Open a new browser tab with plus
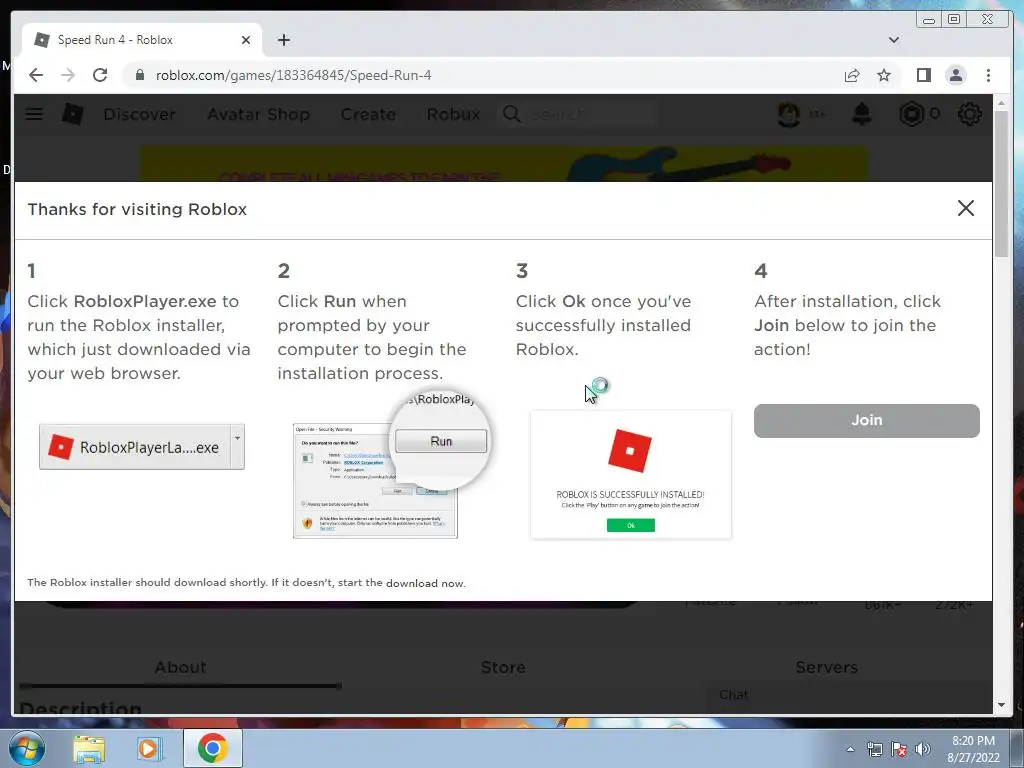 283,40
